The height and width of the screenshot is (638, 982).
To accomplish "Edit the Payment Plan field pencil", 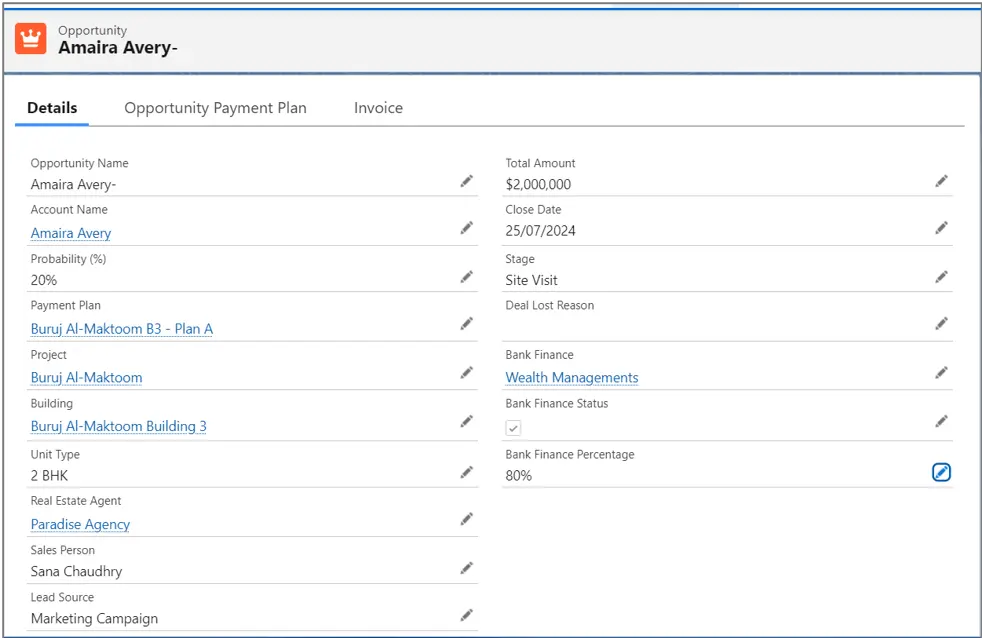I will point(467,324).
